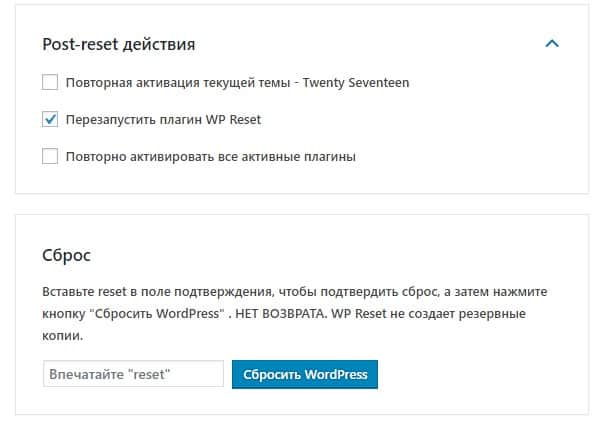Image resolution: width=601 pixels, height=421 pixels.
Task: Click the "Повторно активировать все активные плагины" label
Action: [x=211, y=156]
